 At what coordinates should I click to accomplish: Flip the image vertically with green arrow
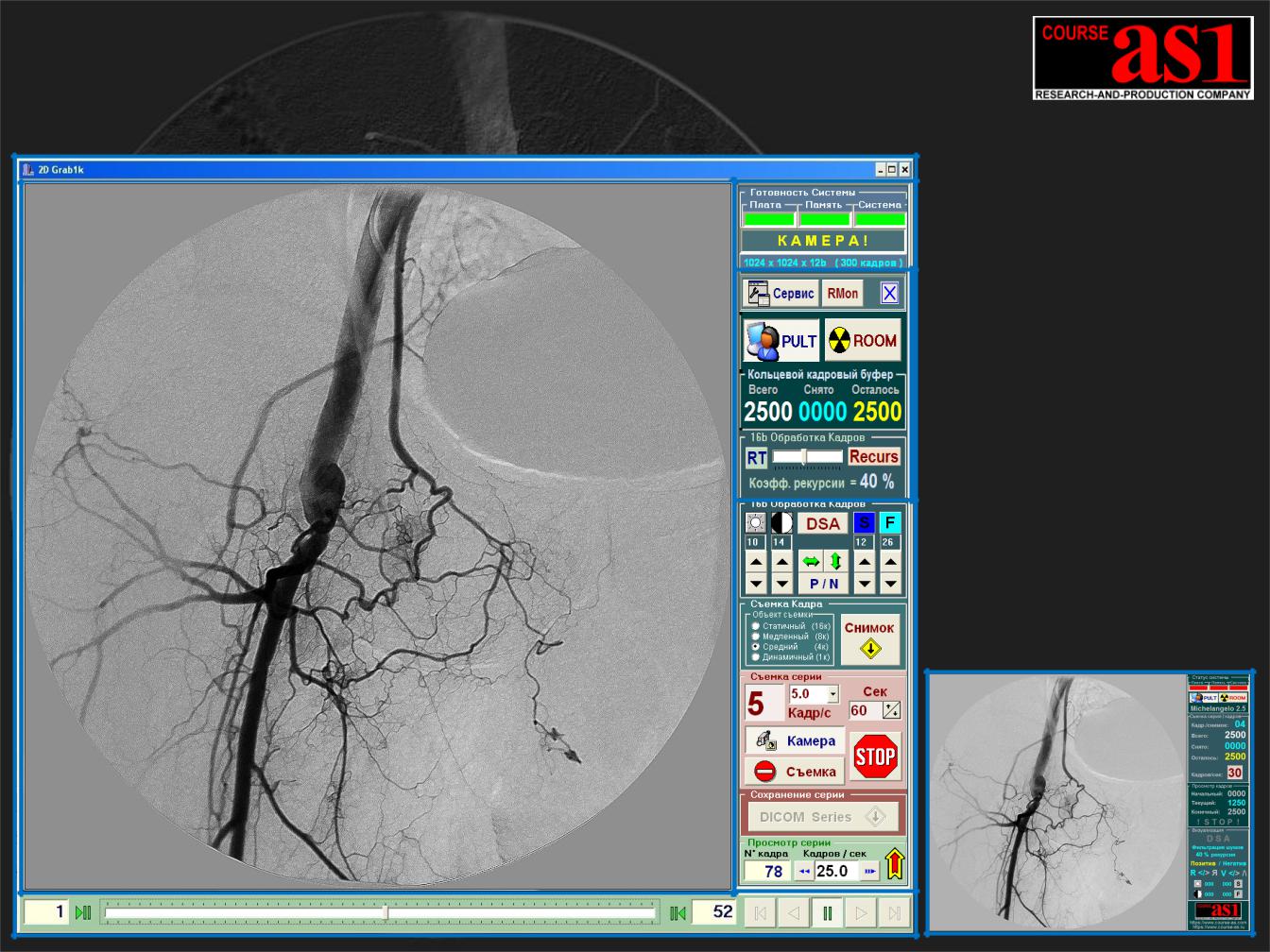point(835,561)
